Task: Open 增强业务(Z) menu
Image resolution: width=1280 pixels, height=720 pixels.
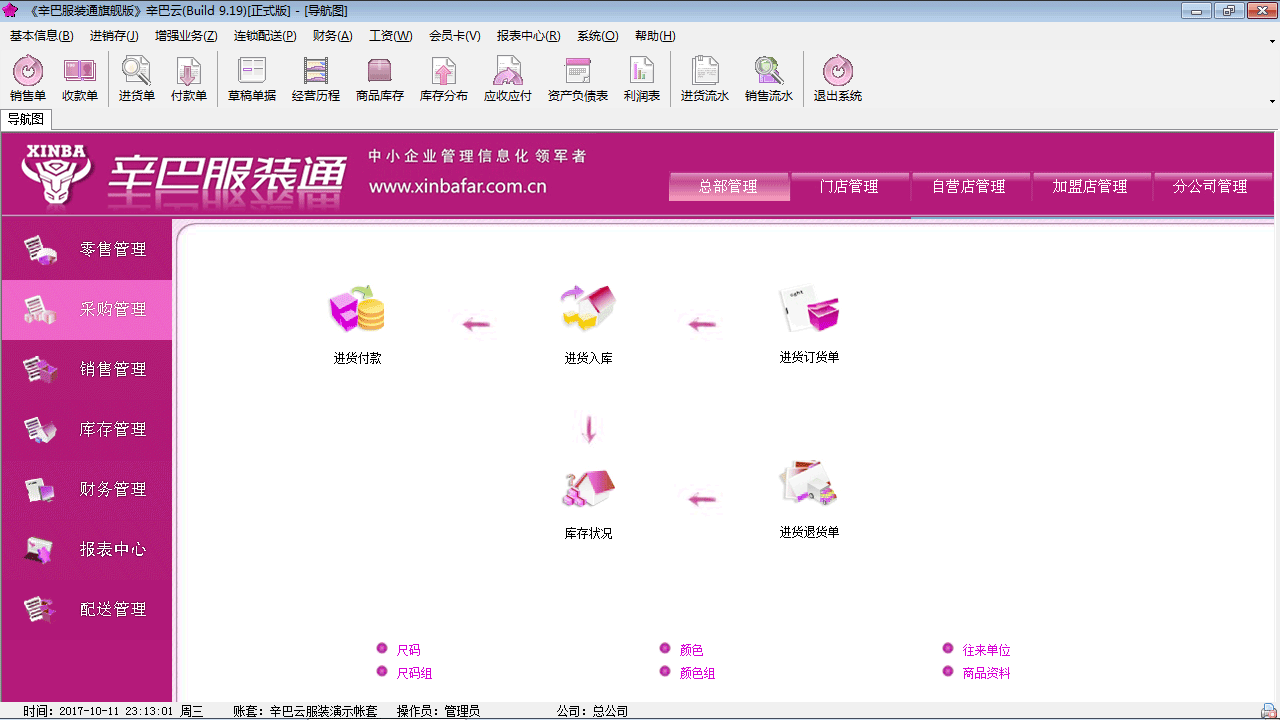Action: point(186,36)
